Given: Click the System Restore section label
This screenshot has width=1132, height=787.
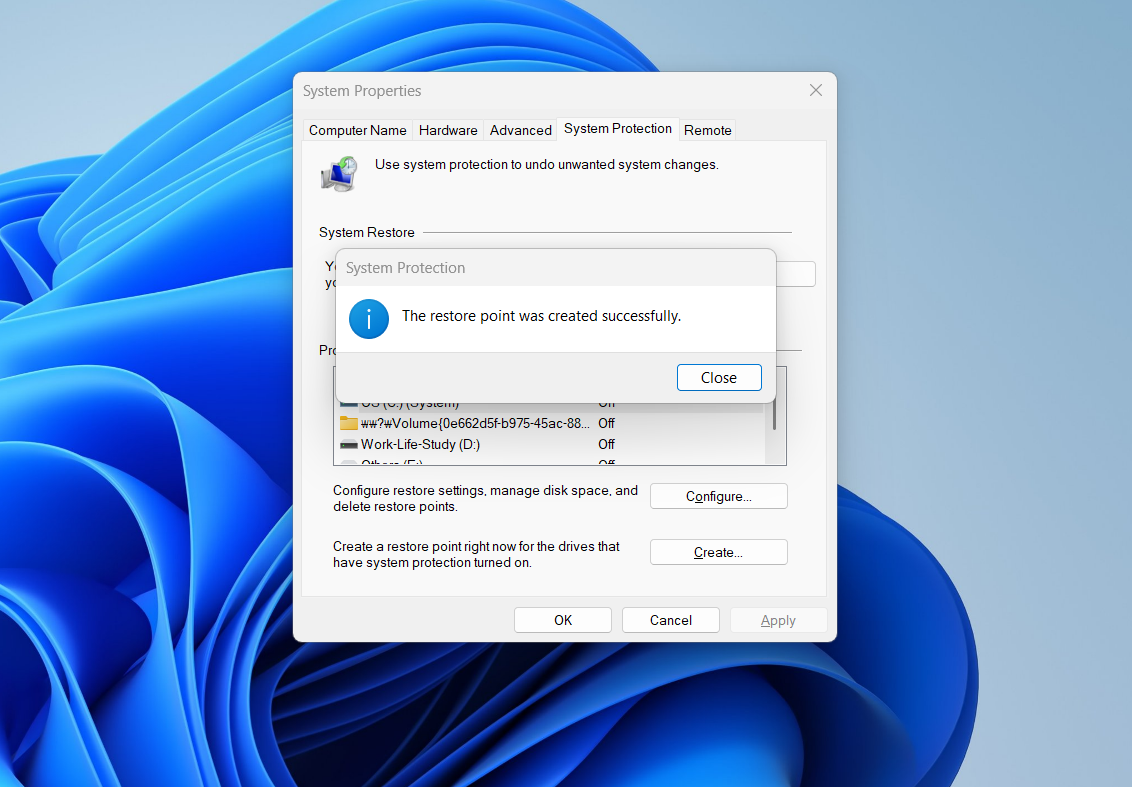Looking at the screenshot, I should tap(367, 232).
